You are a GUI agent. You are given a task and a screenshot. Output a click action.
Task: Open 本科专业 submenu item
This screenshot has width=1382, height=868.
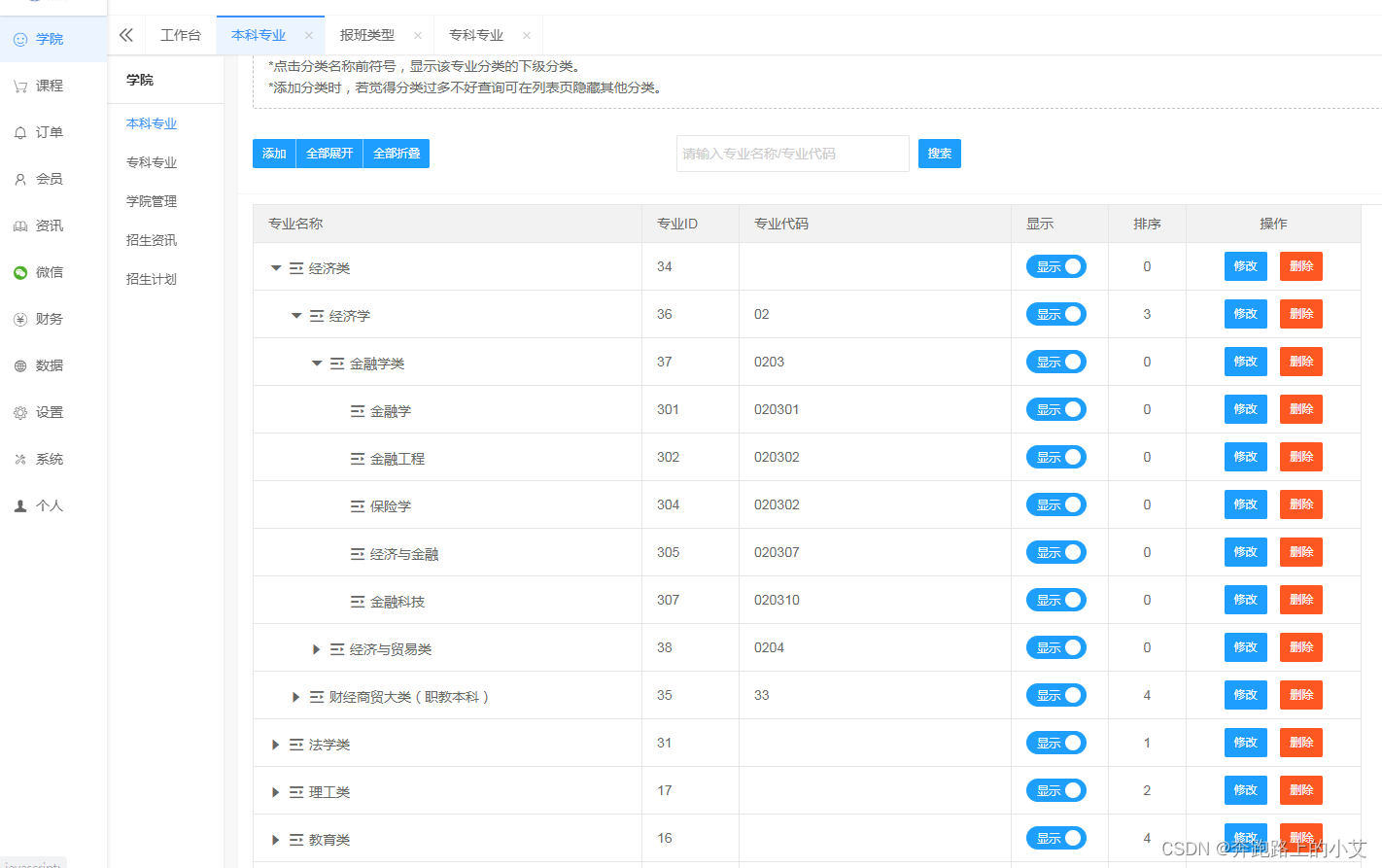(152, 123)
